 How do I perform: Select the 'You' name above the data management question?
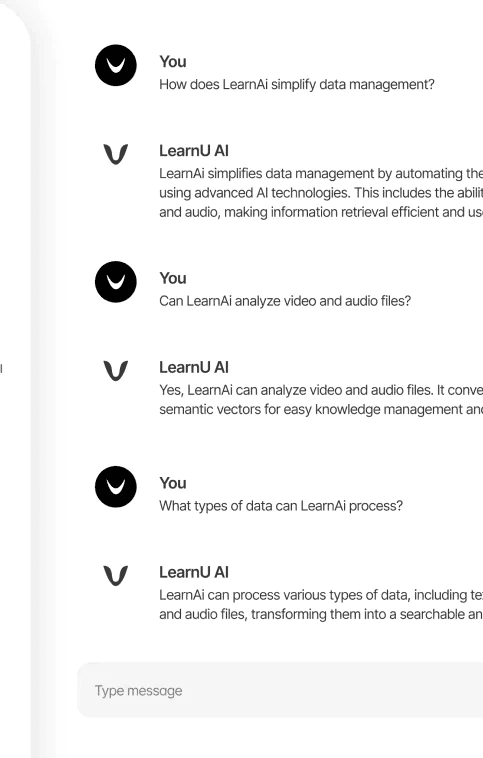pos(173,61)
